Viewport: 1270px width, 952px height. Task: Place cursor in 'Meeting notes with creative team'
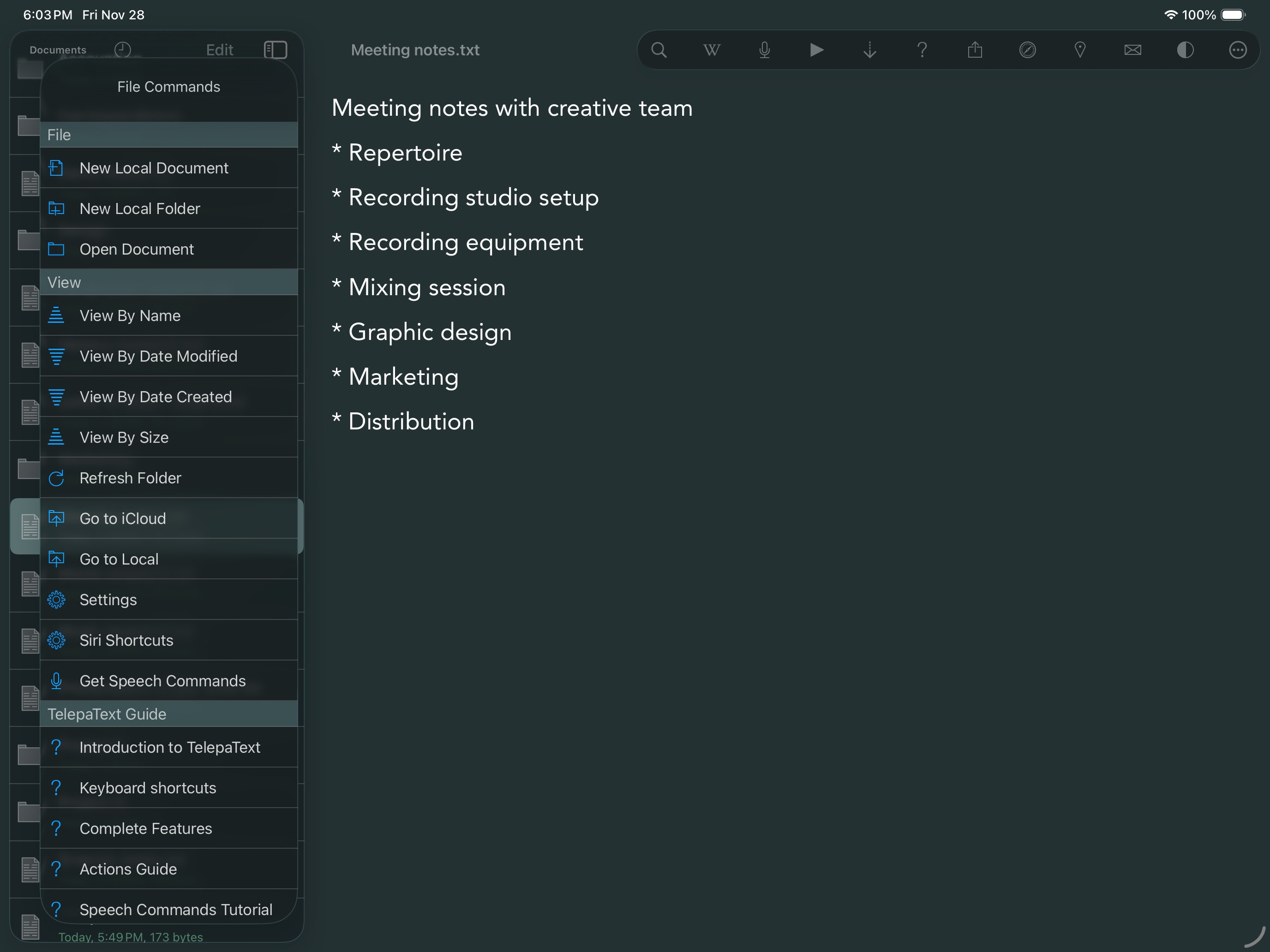(x=512, y=108)
